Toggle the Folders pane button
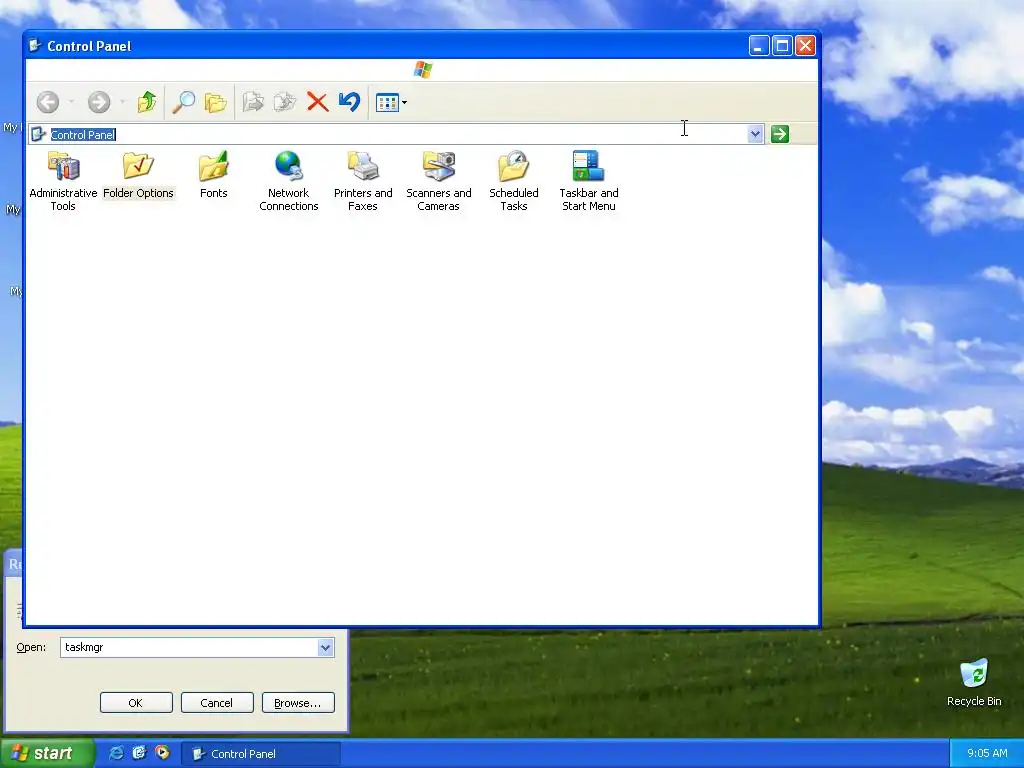Image resolution: width=1024 pixels, height=768 pixels. 216,102
